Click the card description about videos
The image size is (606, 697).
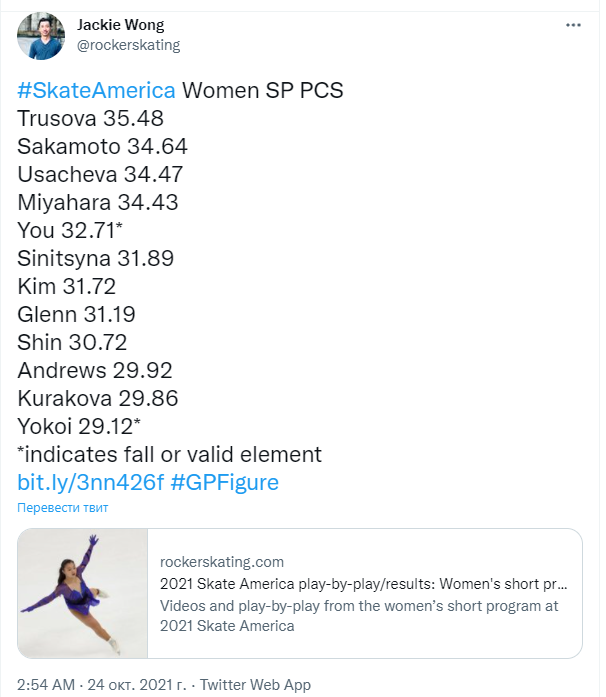point(360,616)
